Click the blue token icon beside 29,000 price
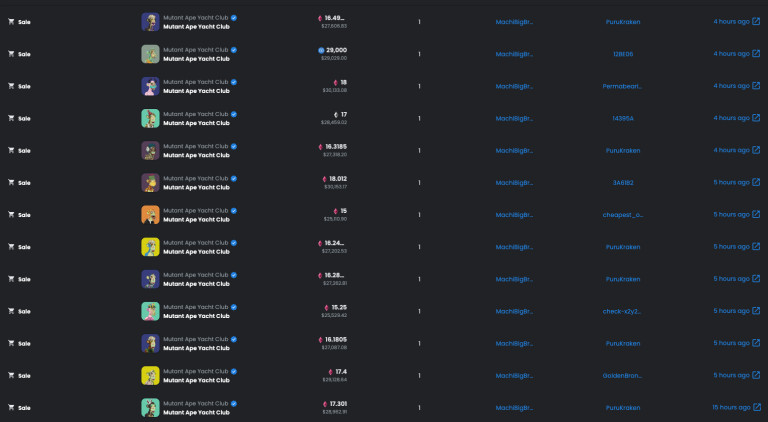 pyautogui.click(x=321, y=50)
